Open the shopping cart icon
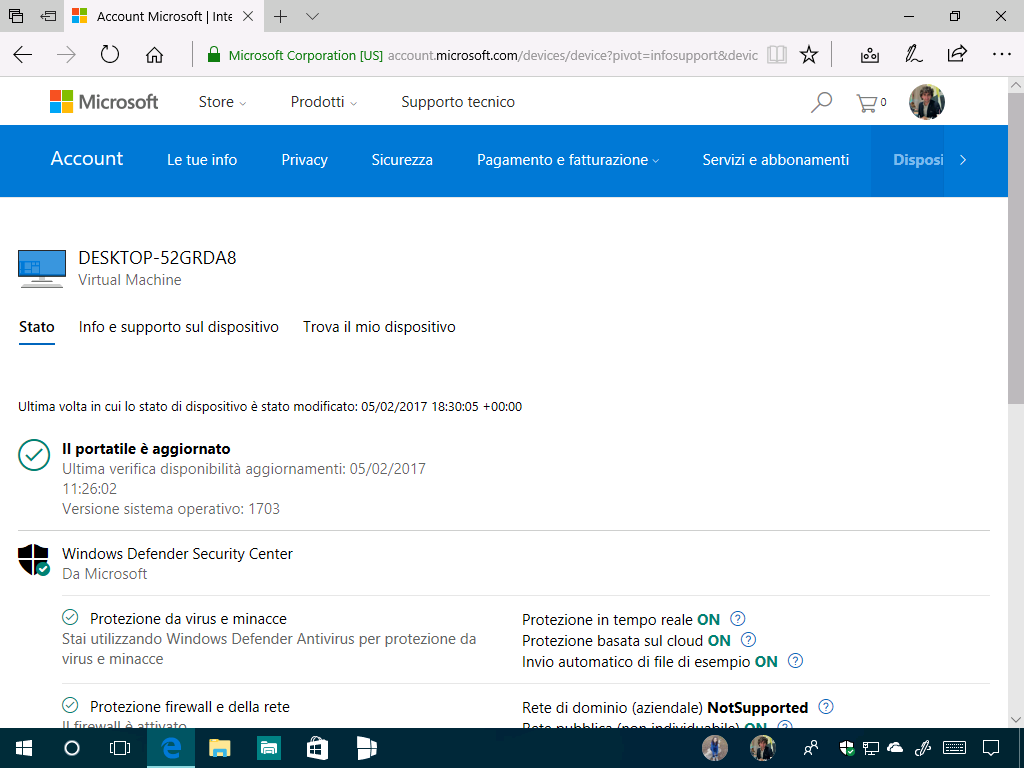The height and width of the screenshot is (768, 1024). pyautogui.click(x=871, y=103)
